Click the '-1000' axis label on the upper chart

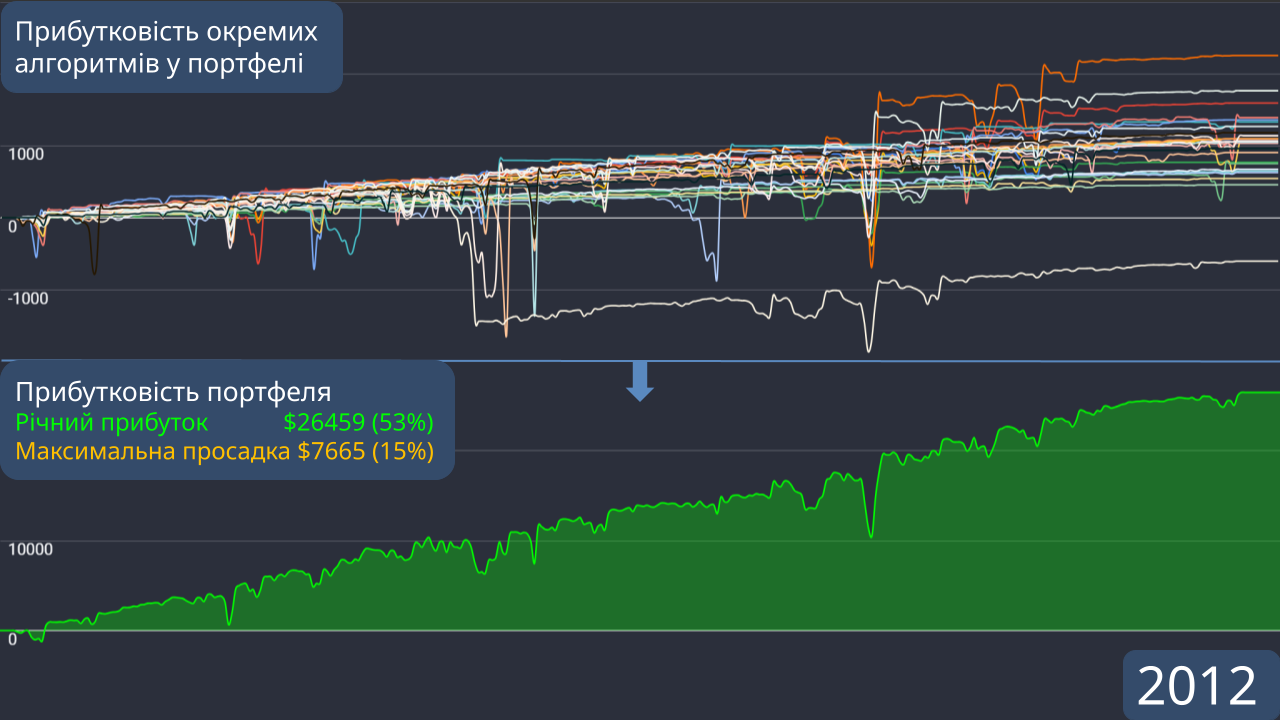tap(27, 298)
